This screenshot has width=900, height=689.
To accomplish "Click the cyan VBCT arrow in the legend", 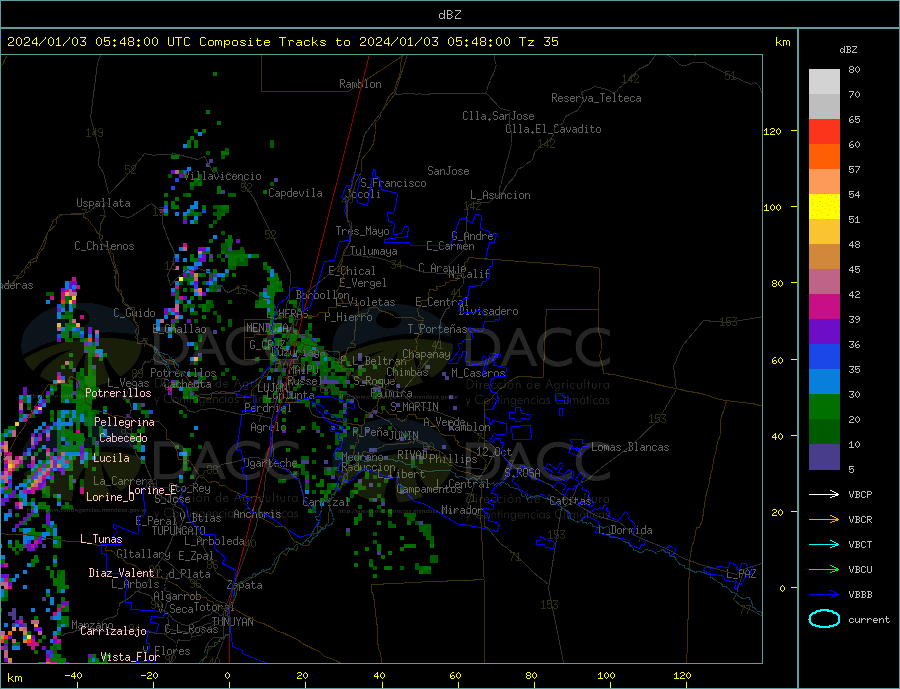I will tap(824, 544).
